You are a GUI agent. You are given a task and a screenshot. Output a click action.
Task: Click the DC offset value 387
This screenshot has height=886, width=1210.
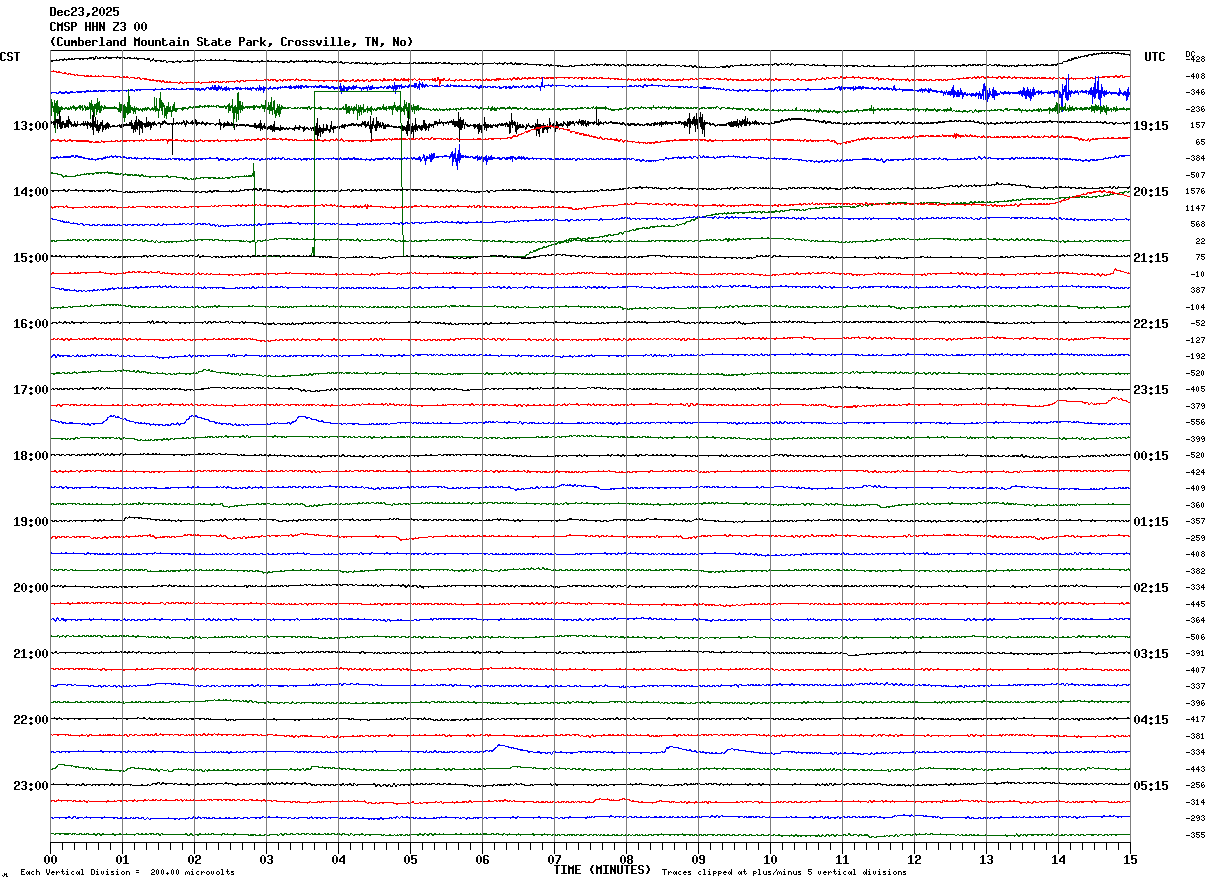1197,290
